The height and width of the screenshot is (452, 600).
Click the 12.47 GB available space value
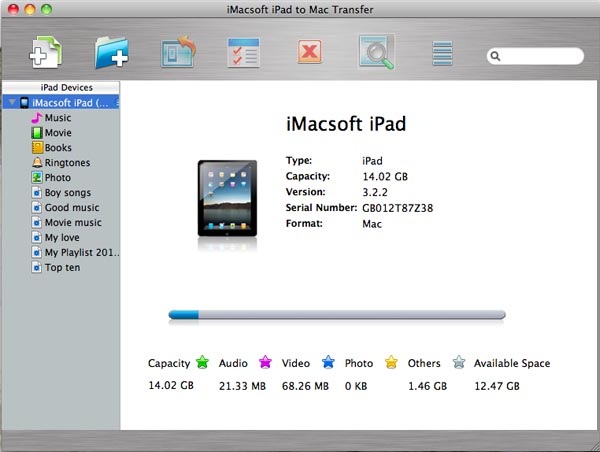click(497, 386)
